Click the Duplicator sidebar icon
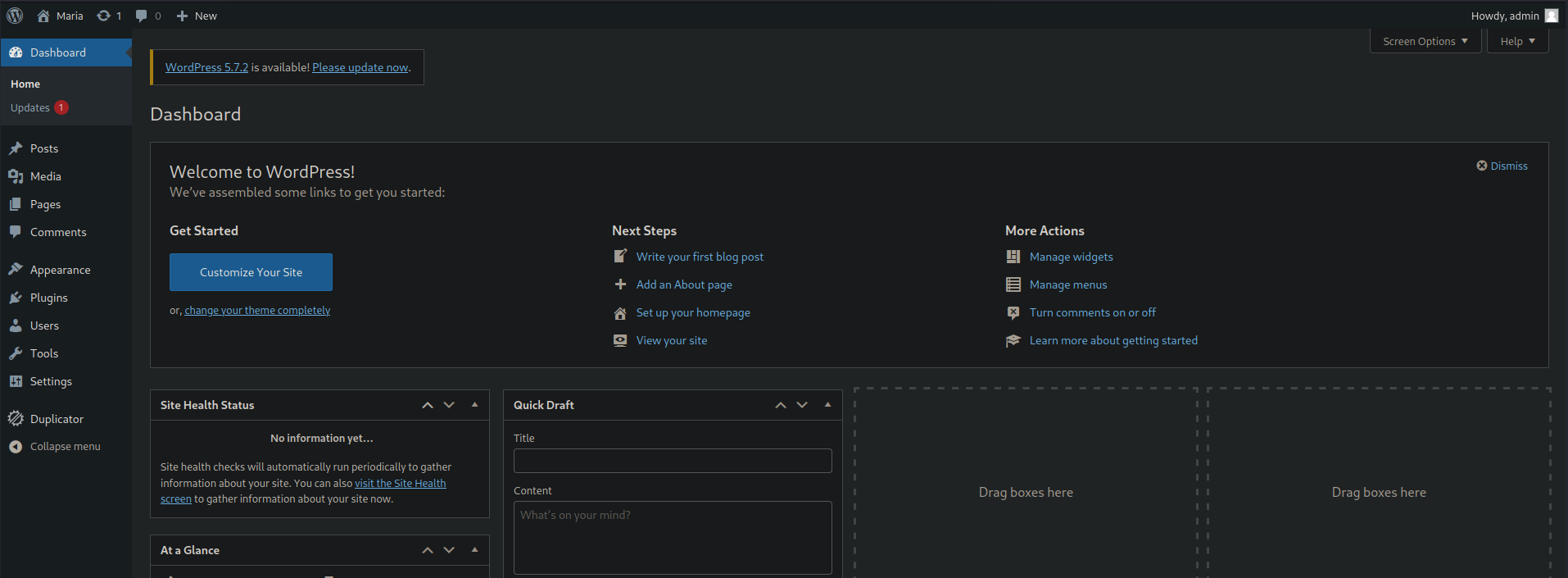Image resolution: width=1568 pixels, height=578 pixels. tap(16, 419)
